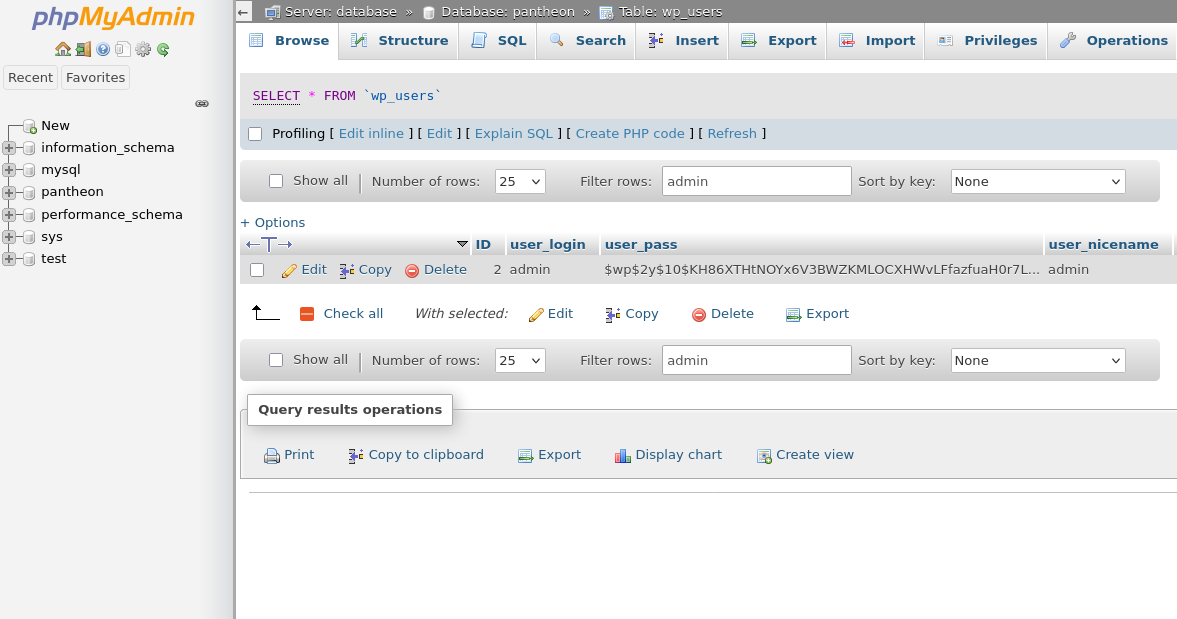The image size is (1177, 619).
Task: Expand the + Options link
Action: tap(272, 223)
